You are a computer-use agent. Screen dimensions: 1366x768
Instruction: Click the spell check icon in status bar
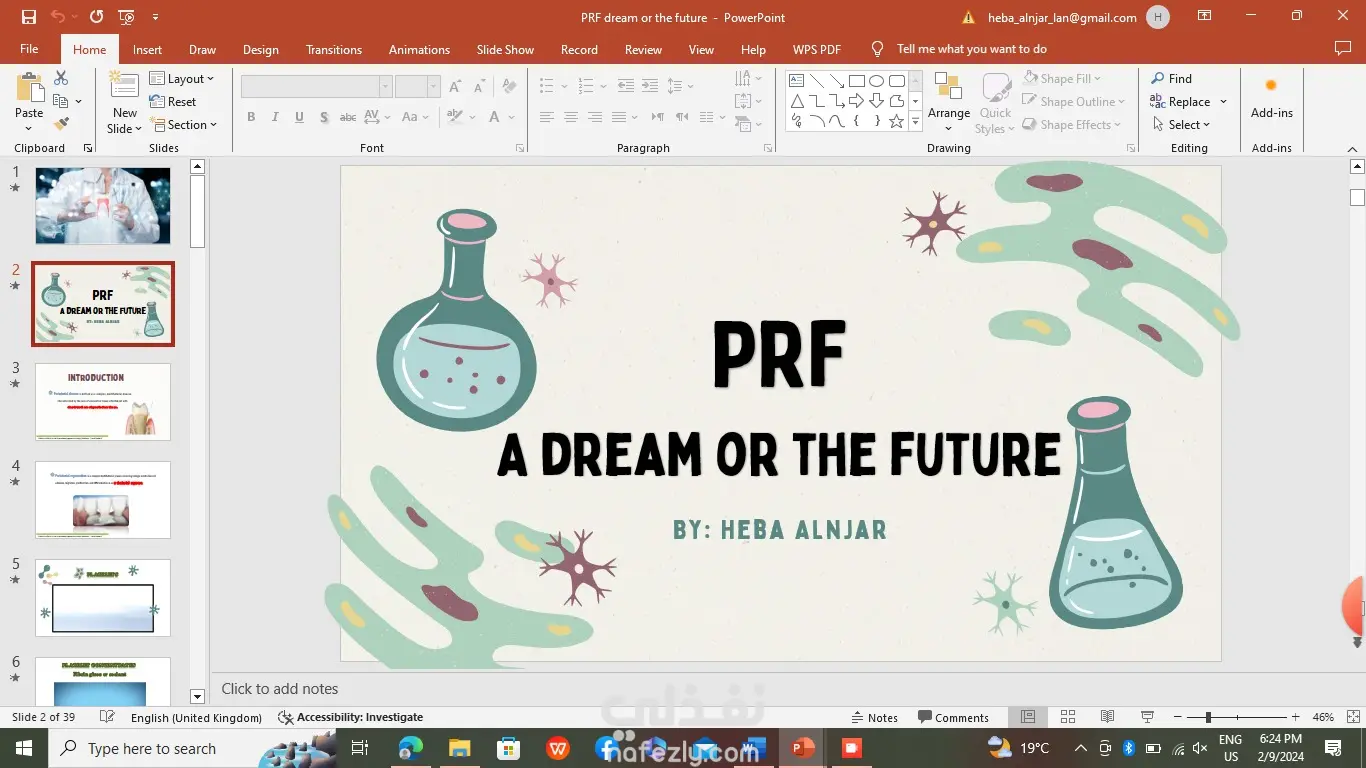(x=108, y=717)
